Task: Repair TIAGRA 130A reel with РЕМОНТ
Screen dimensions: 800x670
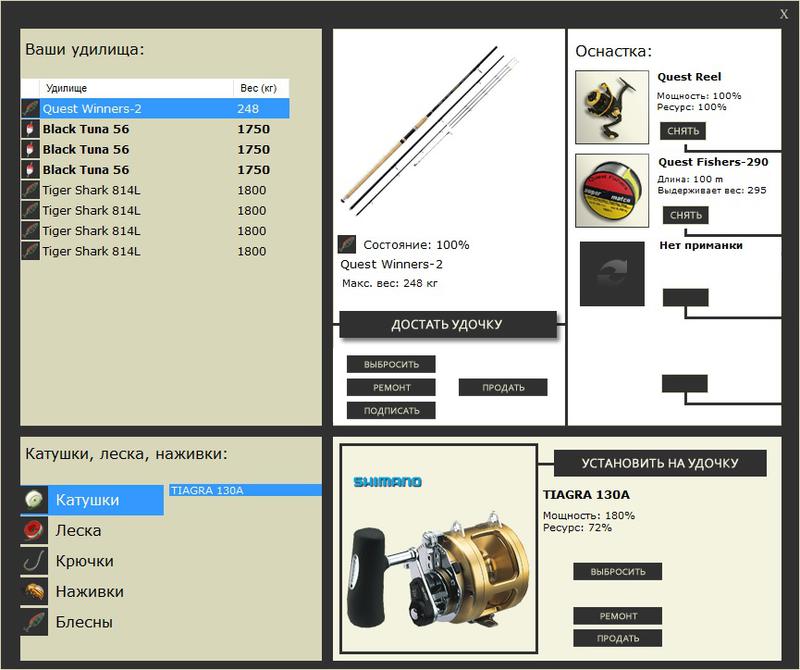Action: coord(618,616)
